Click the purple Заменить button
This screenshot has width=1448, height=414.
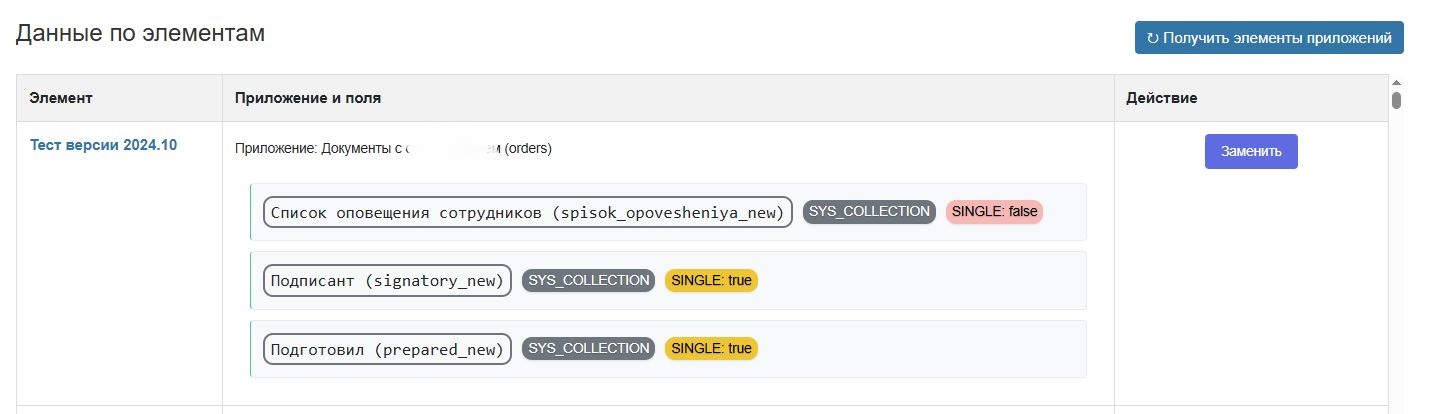click(1251, 152)
